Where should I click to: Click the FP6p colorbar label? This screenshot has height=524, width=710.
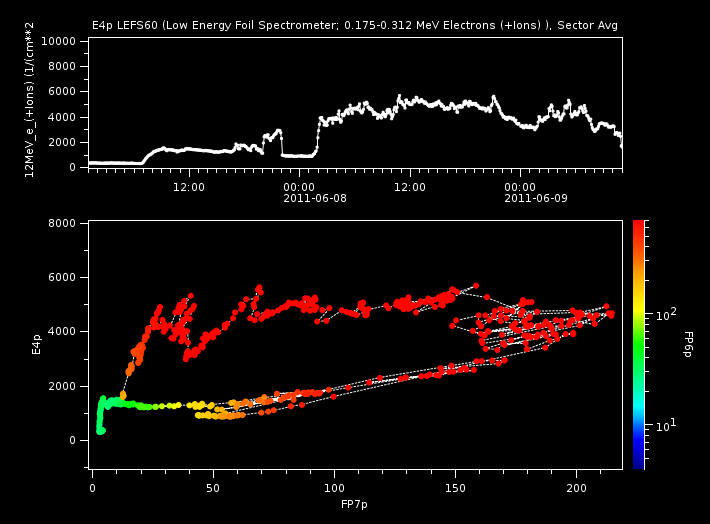click(690, 344)
